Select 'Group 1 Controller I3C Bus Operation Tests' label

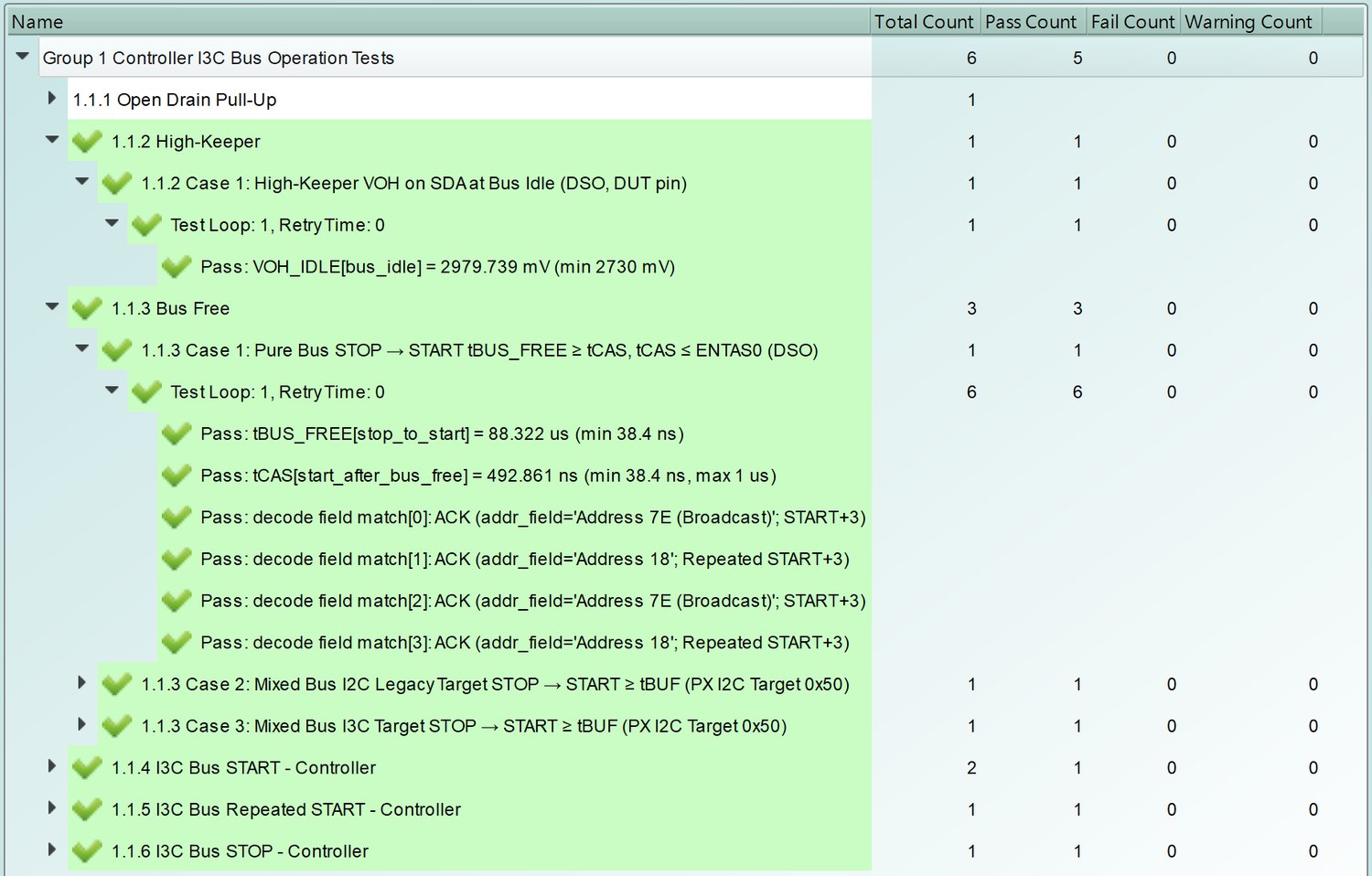point(219,59)
